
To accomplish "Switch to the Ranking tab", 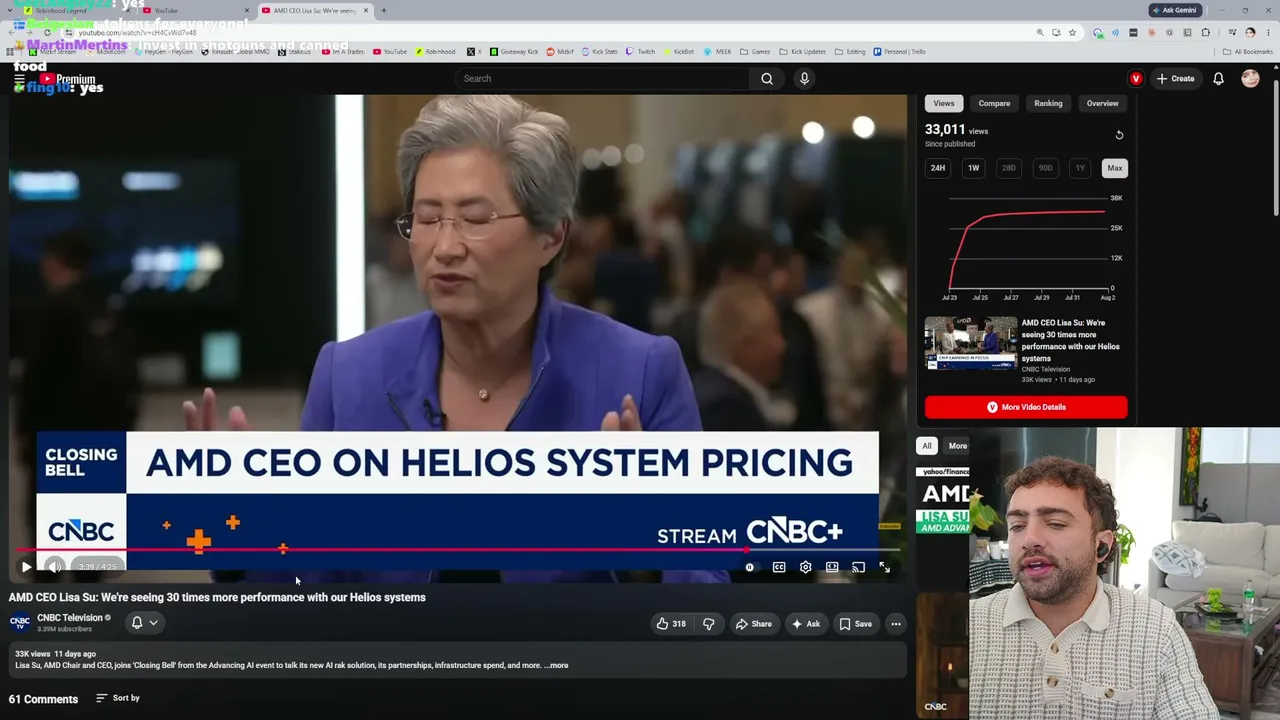I will pos(1048,103).
